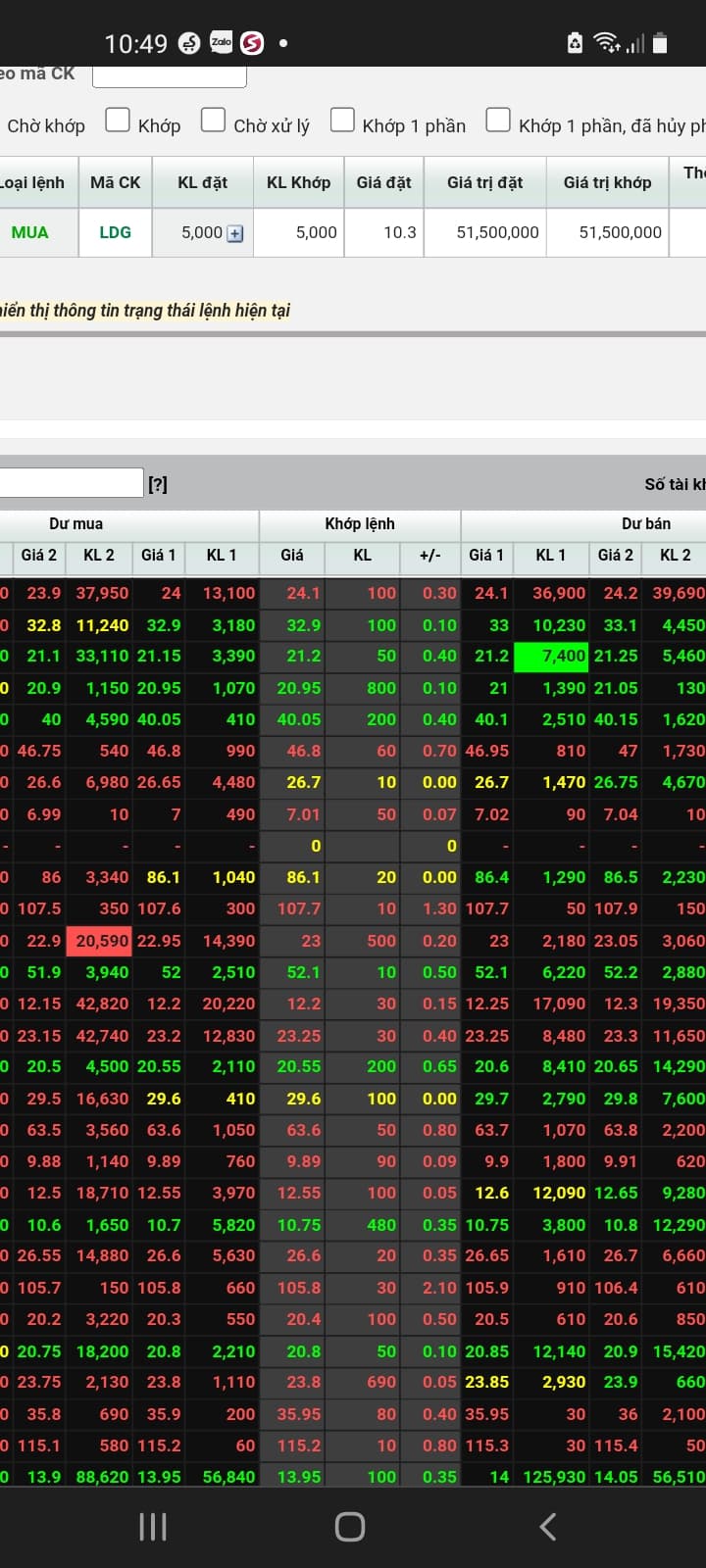This screenshot has width=706, height=1568.
Task: Tap the Zalo notification icon in status bar
Action: click(222, 42)
